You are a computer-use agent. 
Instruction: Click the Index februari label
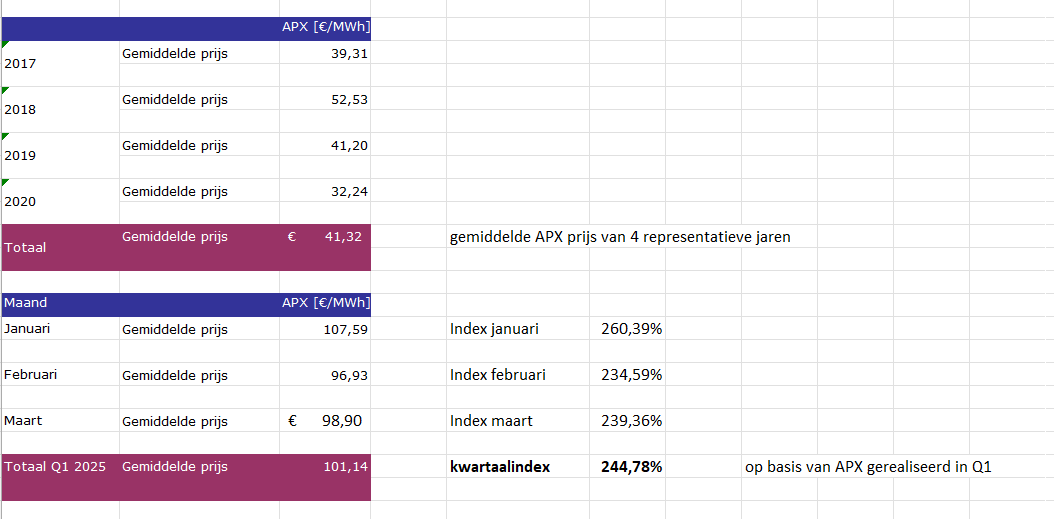(497, 375)
